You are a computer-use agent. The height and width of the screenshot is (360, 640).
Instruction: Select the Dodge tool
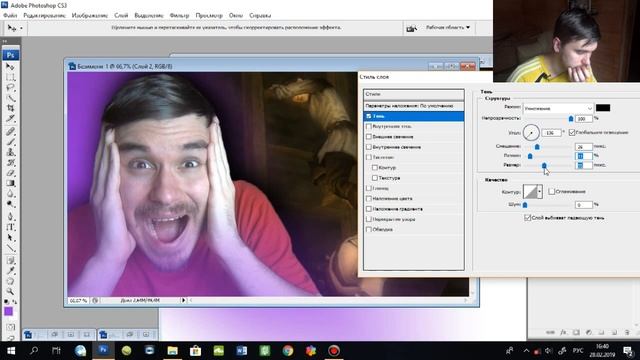click(x=10, y=204)
